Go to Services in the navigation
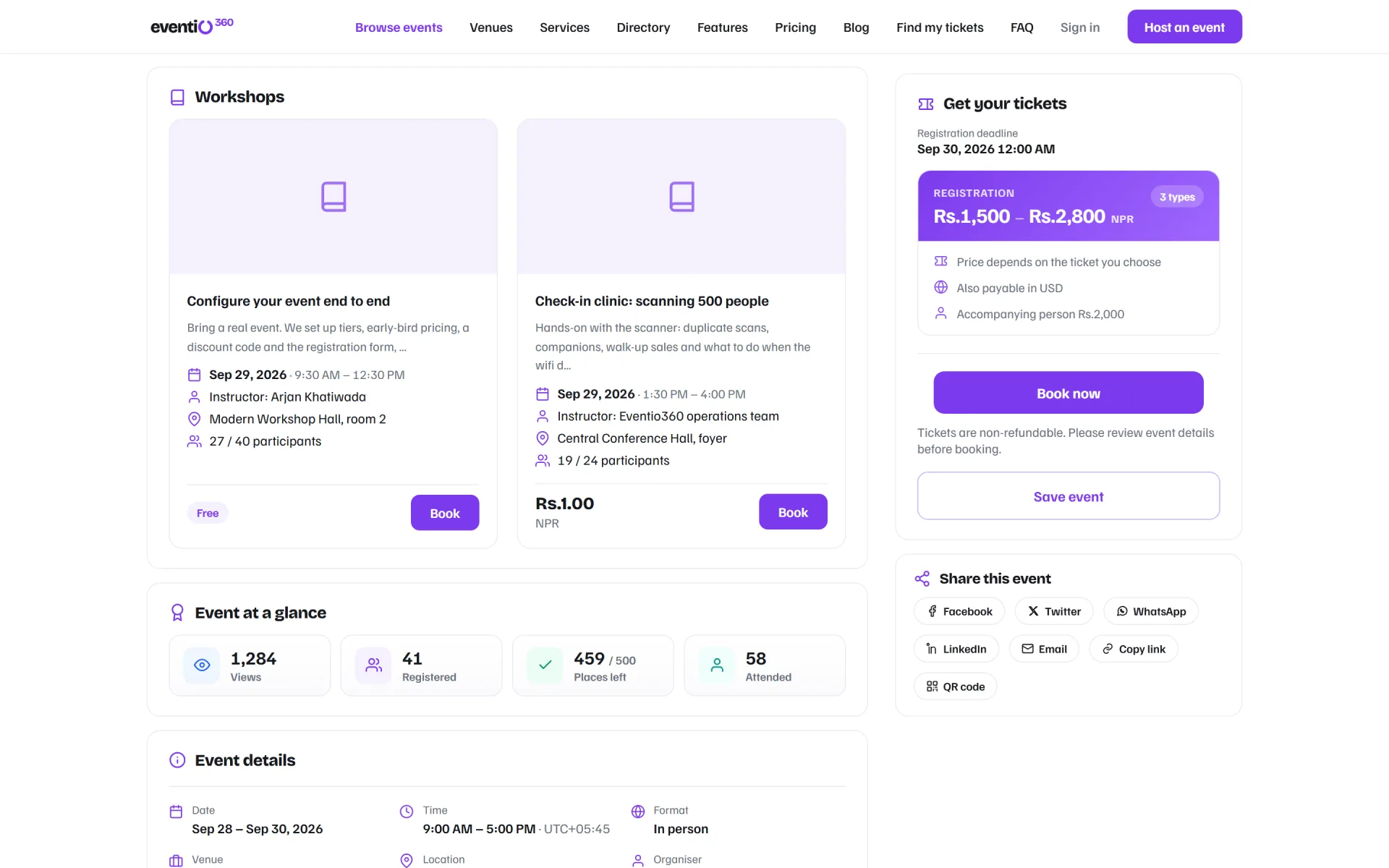Viewport: 1389px width, 868px height. [x=564, y=27]
